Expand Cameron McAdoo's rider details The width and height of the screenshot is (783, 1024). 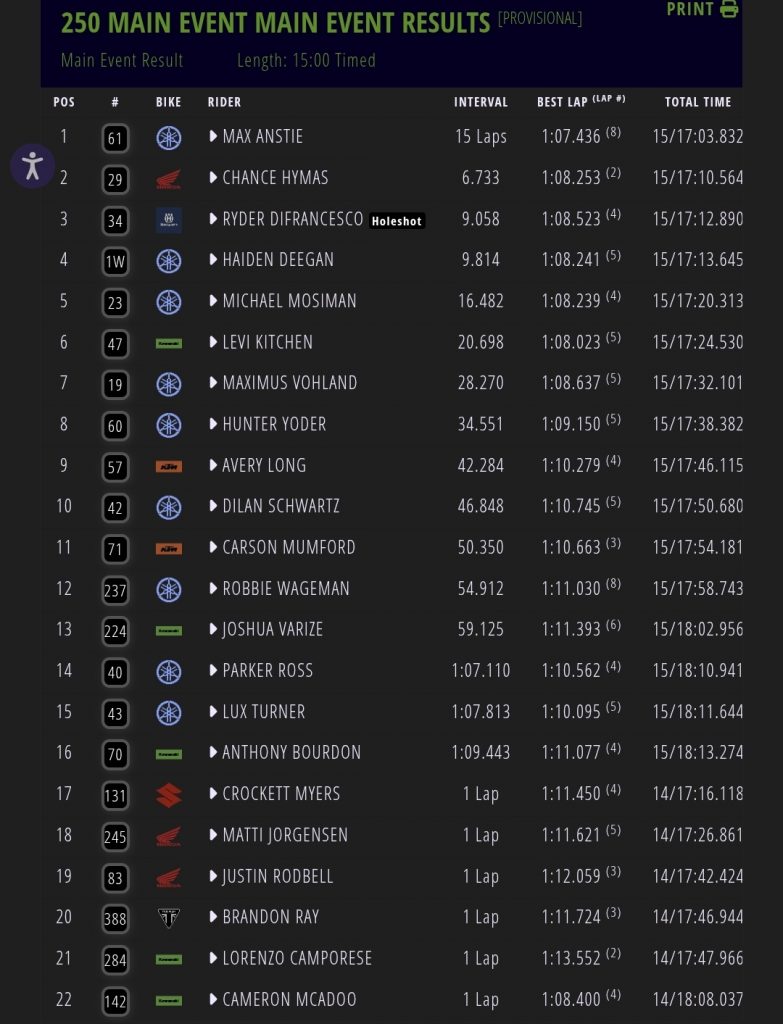click(214, 1000)
